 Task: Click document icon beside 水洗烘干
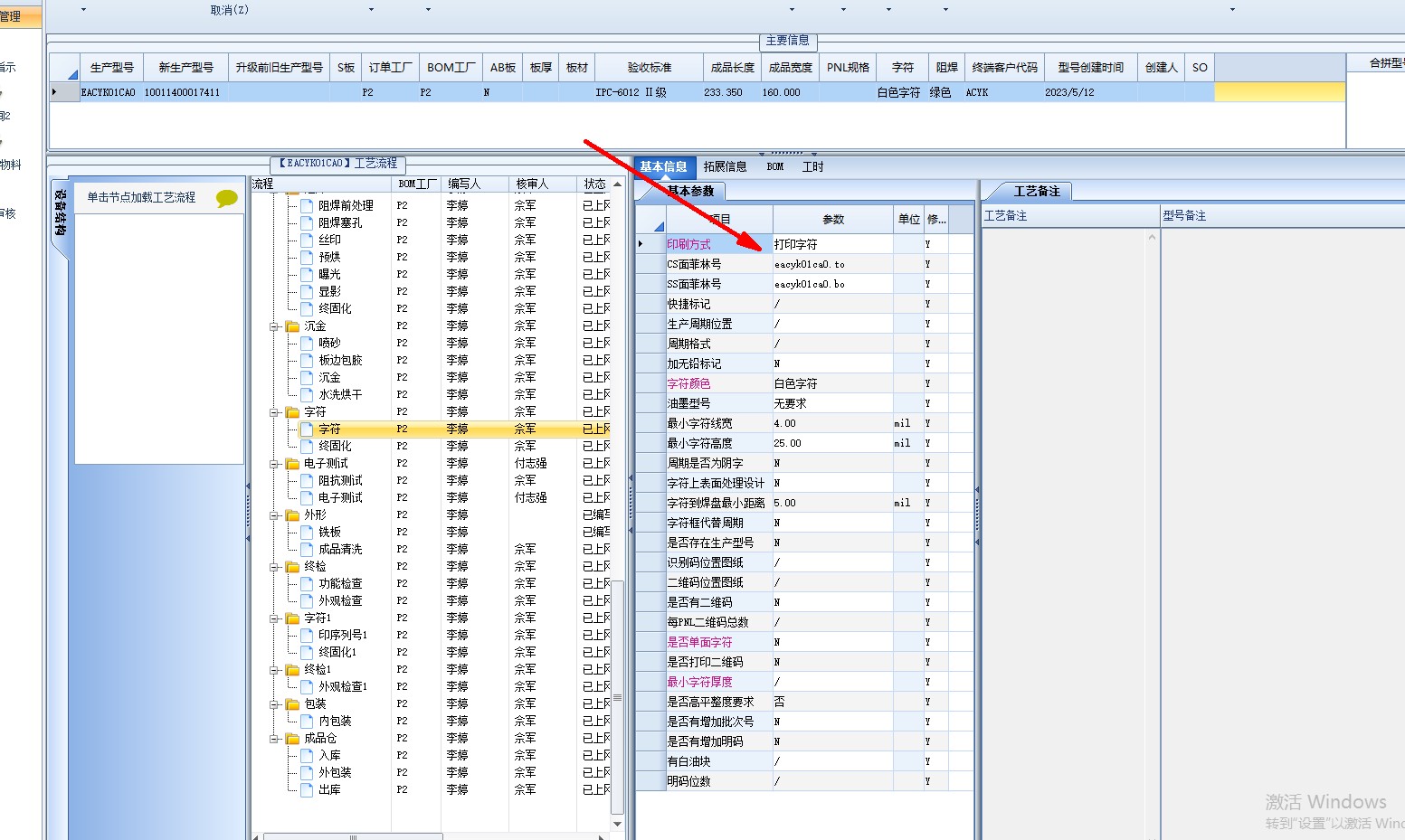tap(307, 395)
